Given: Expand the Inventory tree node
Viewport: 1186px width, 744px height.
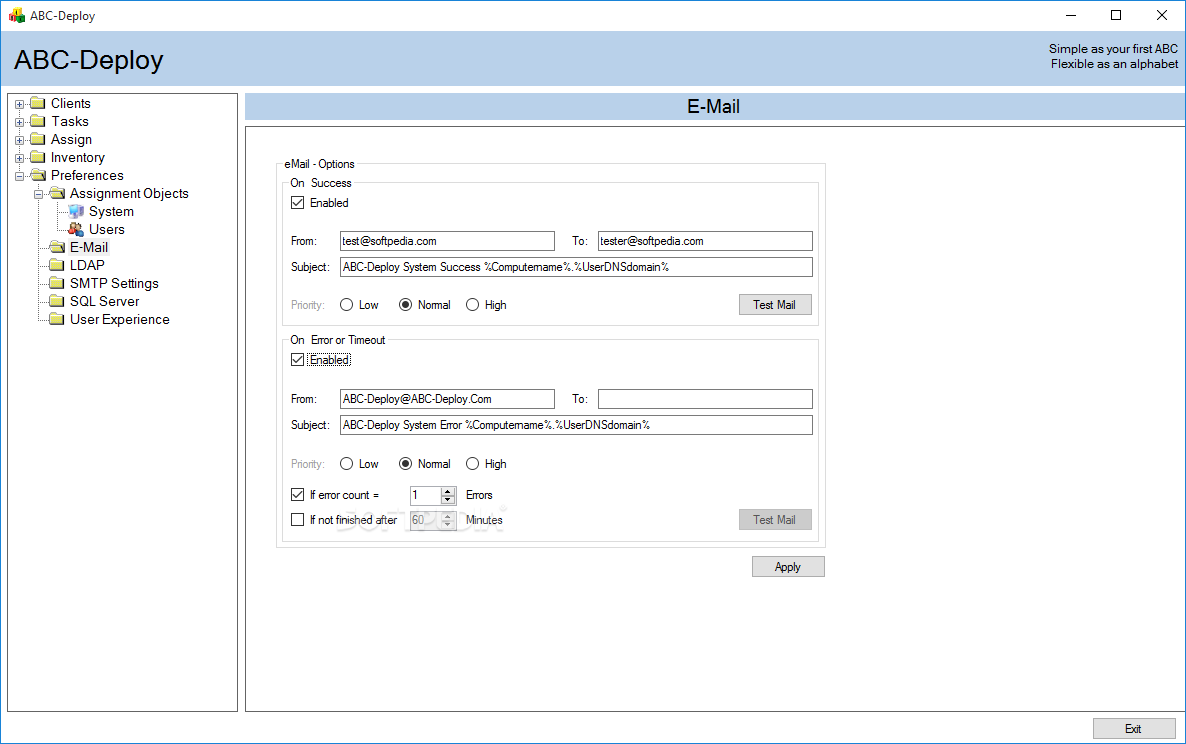Looking at the screenshot, I should (x=20, y=159).
